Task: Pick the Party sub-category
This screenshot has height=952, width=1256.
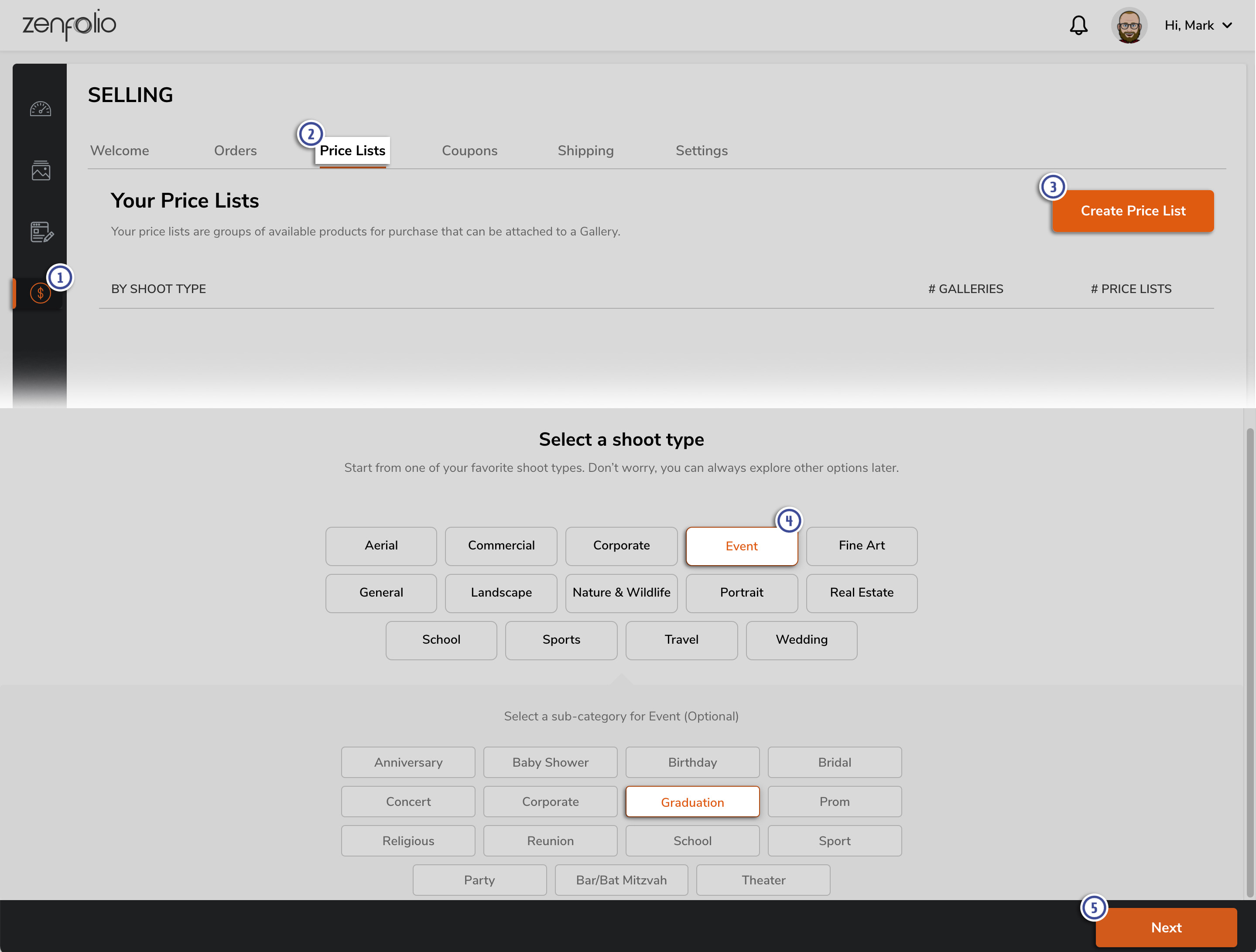Action: point(479,880)
